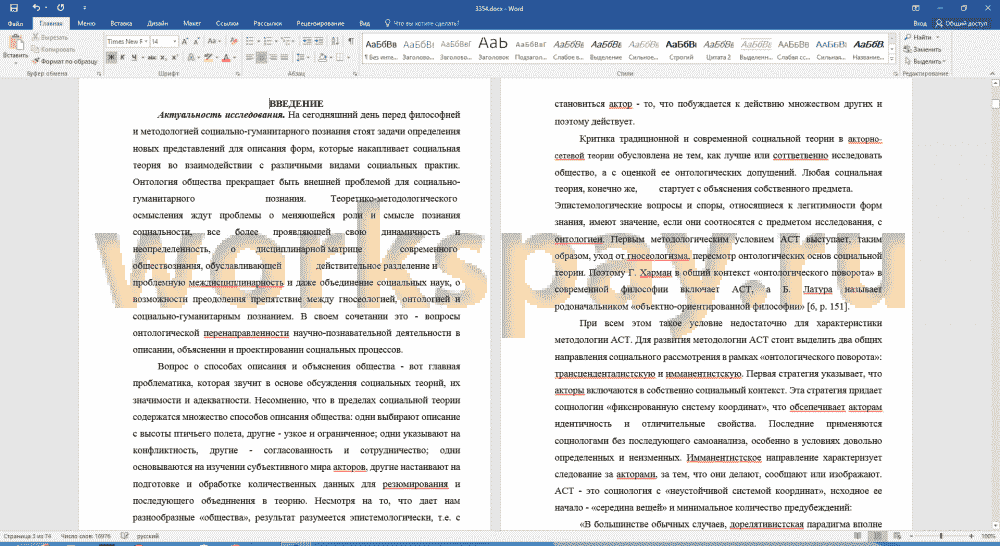
Task: Open bullet list dropdown
Action: point(257,41)
